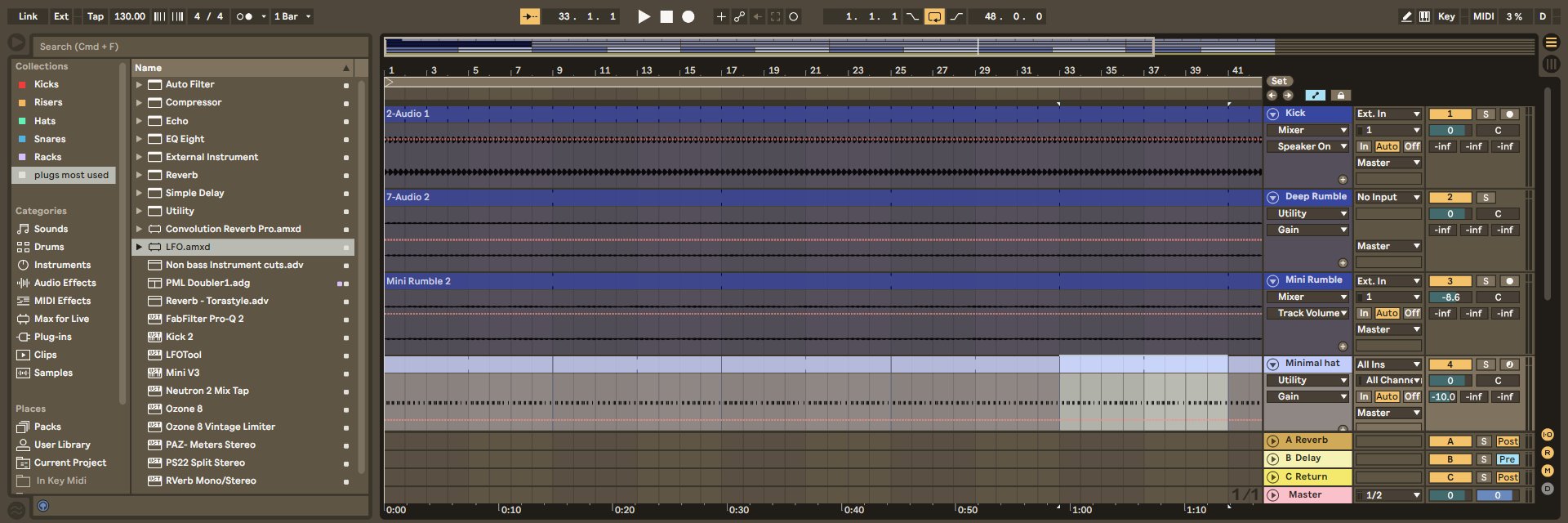Solo the Kick track
Image resolution: width=1568 pixels, height=523 pixels.
pyautogui.click(x=1486, y=114)
